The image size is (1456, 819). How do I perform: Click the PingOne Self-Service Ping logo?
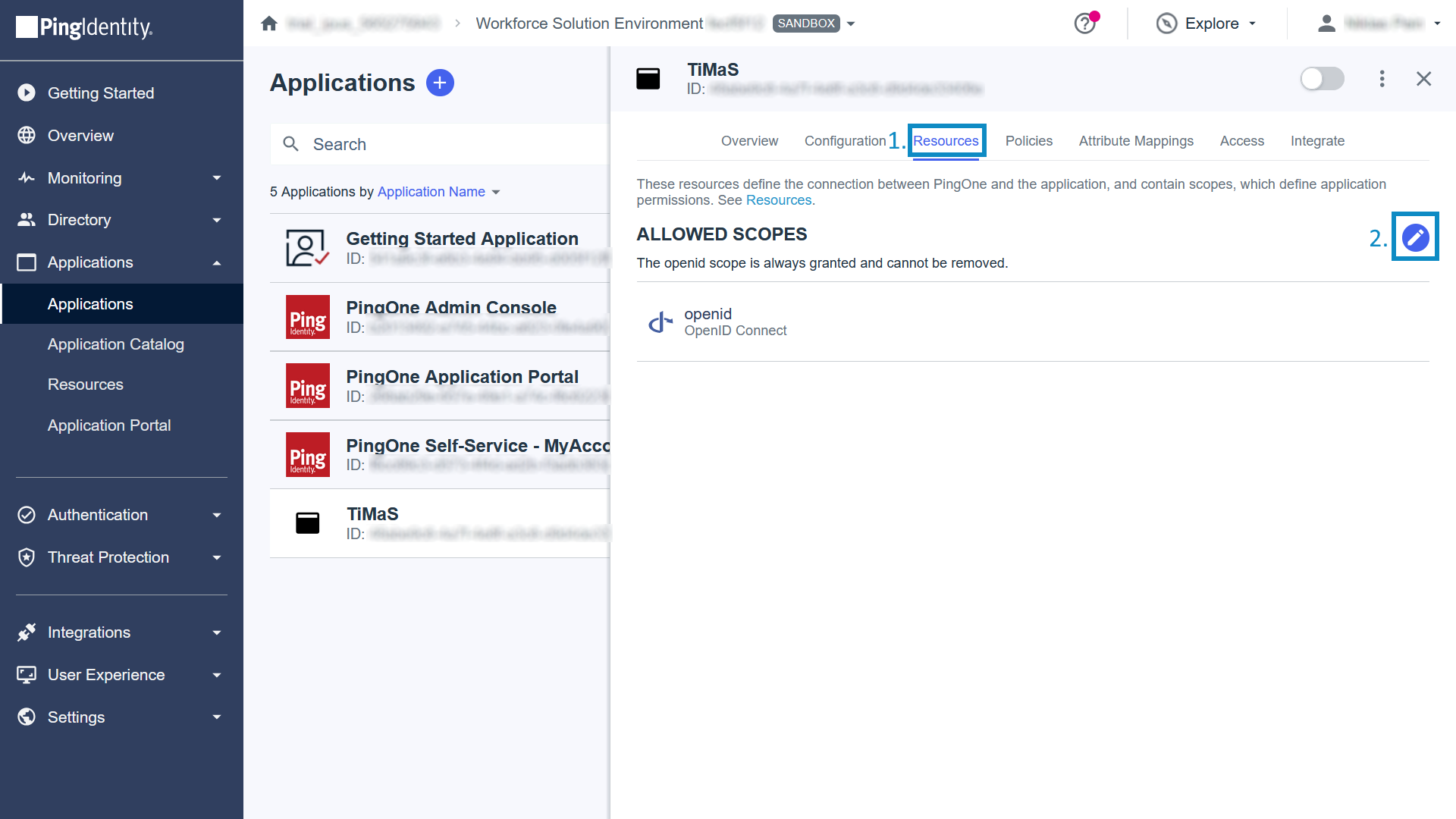pyautogui.click(x=308, y=454)
